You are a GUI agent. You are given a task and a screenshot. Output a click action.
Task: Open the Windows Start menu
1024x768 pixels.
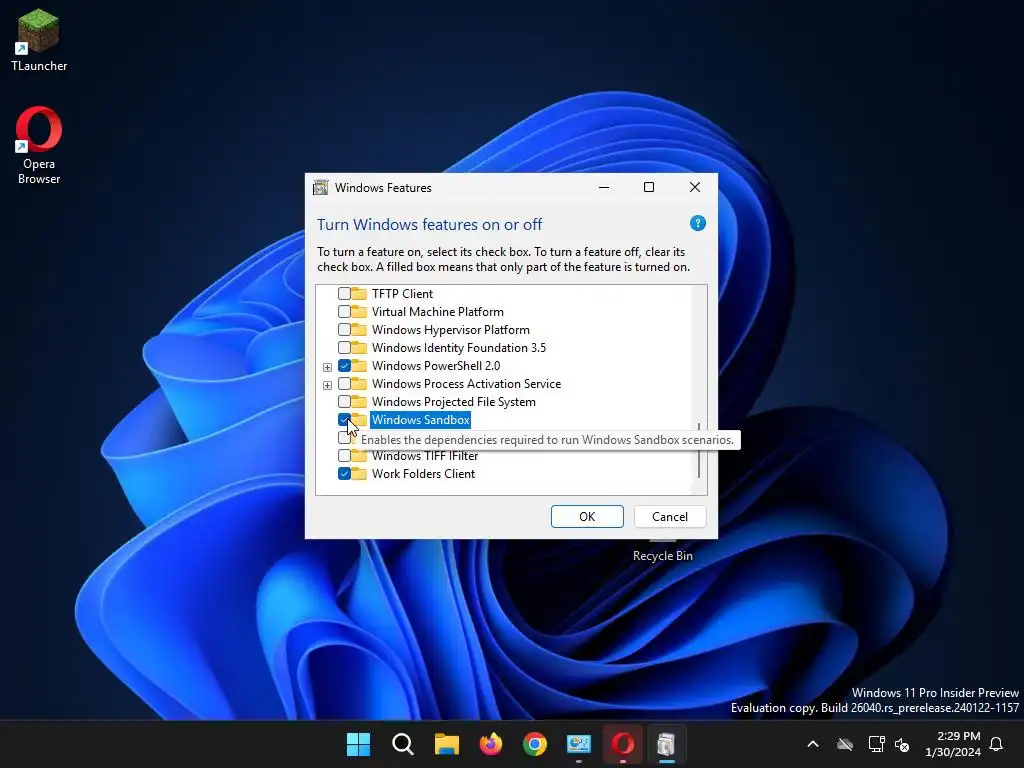coord(358,744)
